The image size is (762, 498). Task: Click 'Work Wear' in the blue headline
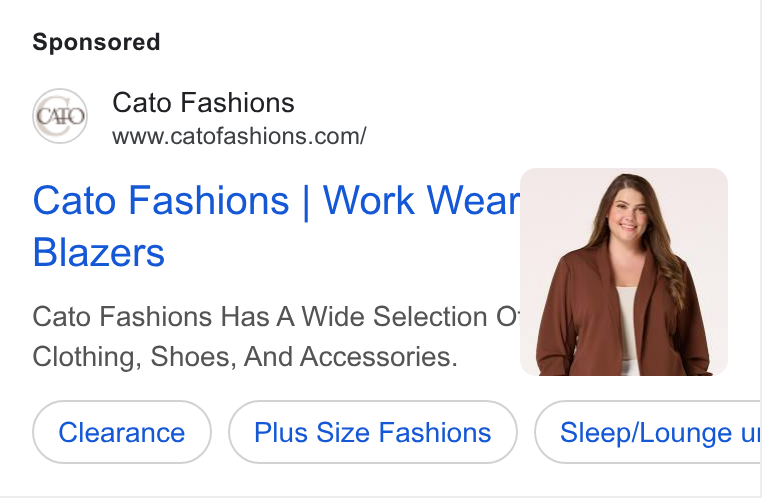[421, 200]
